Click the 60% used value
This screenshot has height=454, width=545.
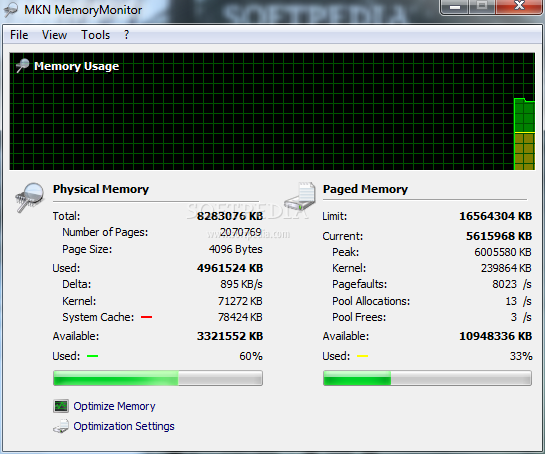(x=251, y=356)
